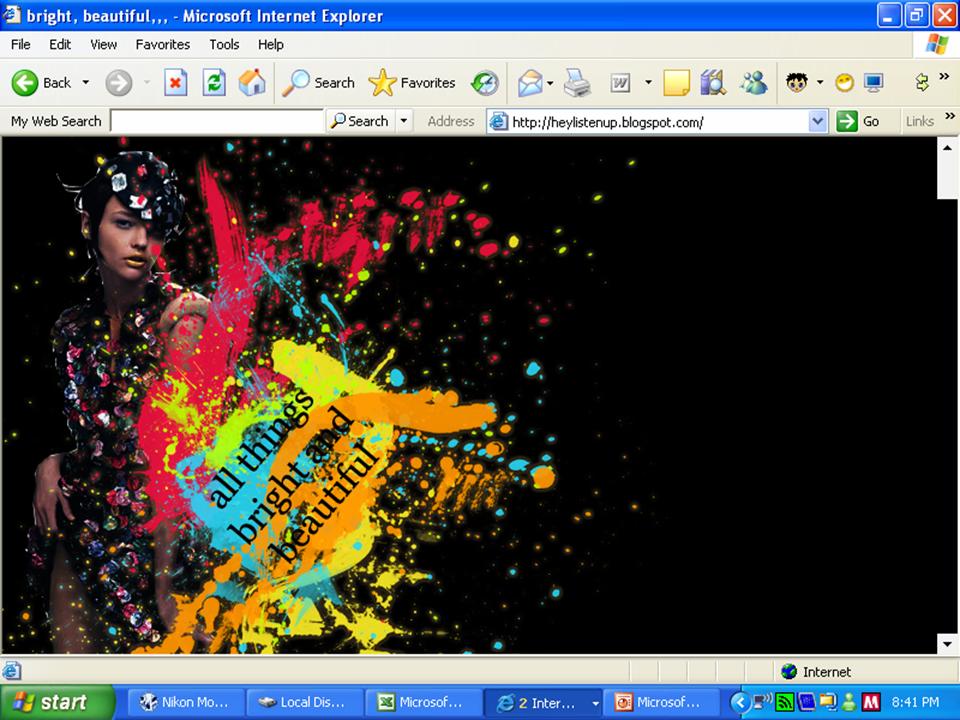This screenshot has width=960, height=720.
Task: Switch to Microsoft Excel taskbar button
Action: (x=424, y=703)
